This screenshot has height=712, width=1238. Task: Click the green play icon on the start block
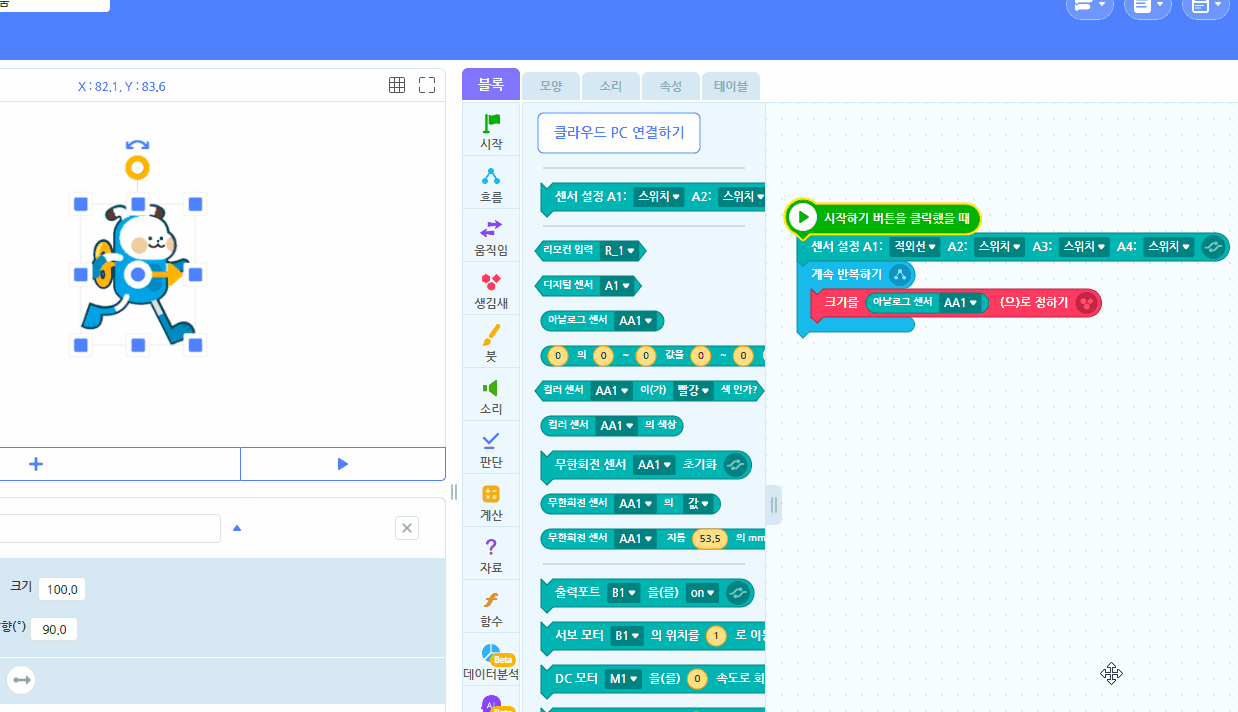tap(801, 217)
